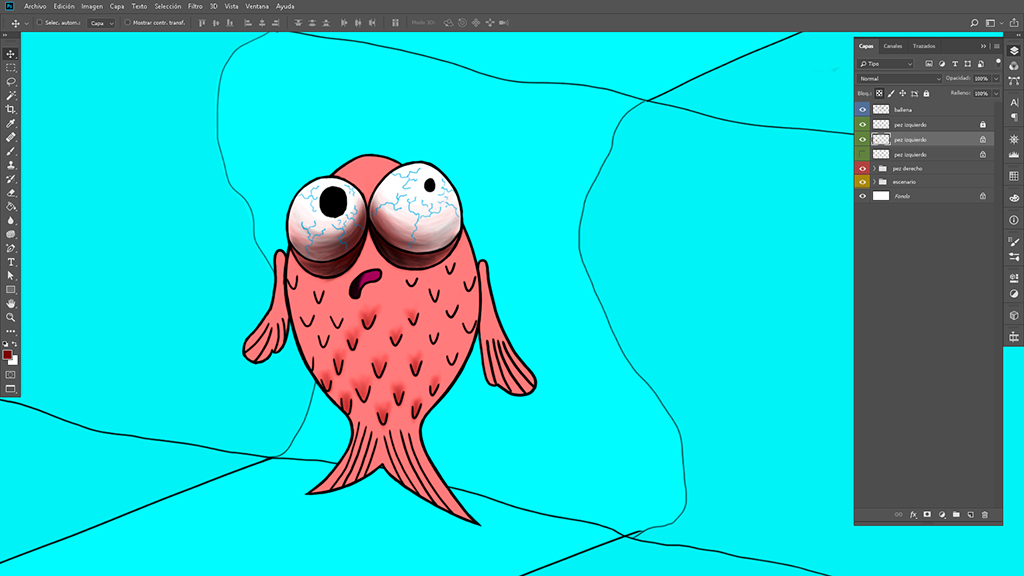This screenshot has height=576, width=1024.
Task: Enable the Selec. autom. checkbox
Action: pyautogui.click(x=39, y=22)
